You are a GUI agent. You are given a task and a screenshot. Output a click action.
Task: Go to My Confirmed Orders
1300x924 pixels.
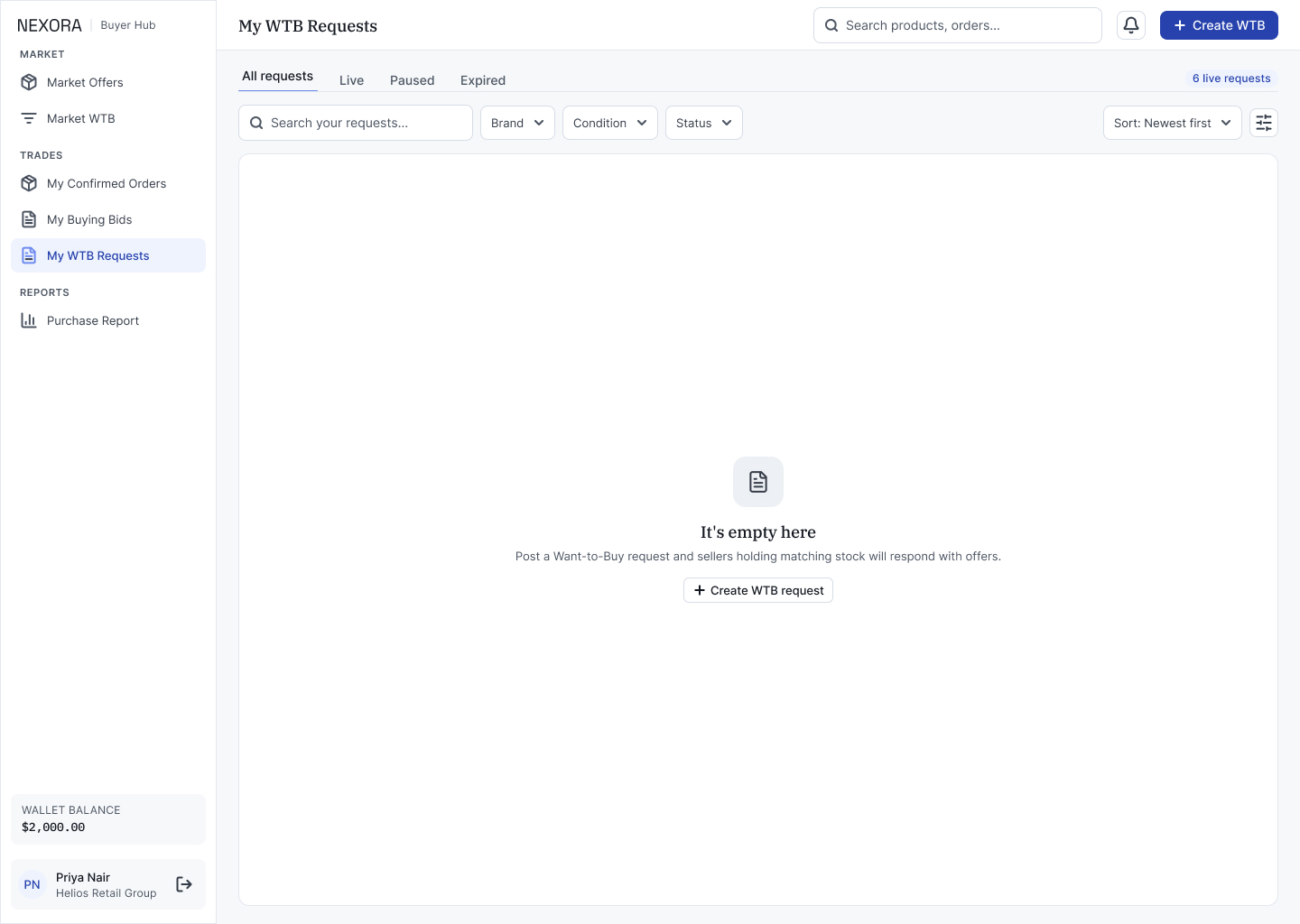(108, 183)
